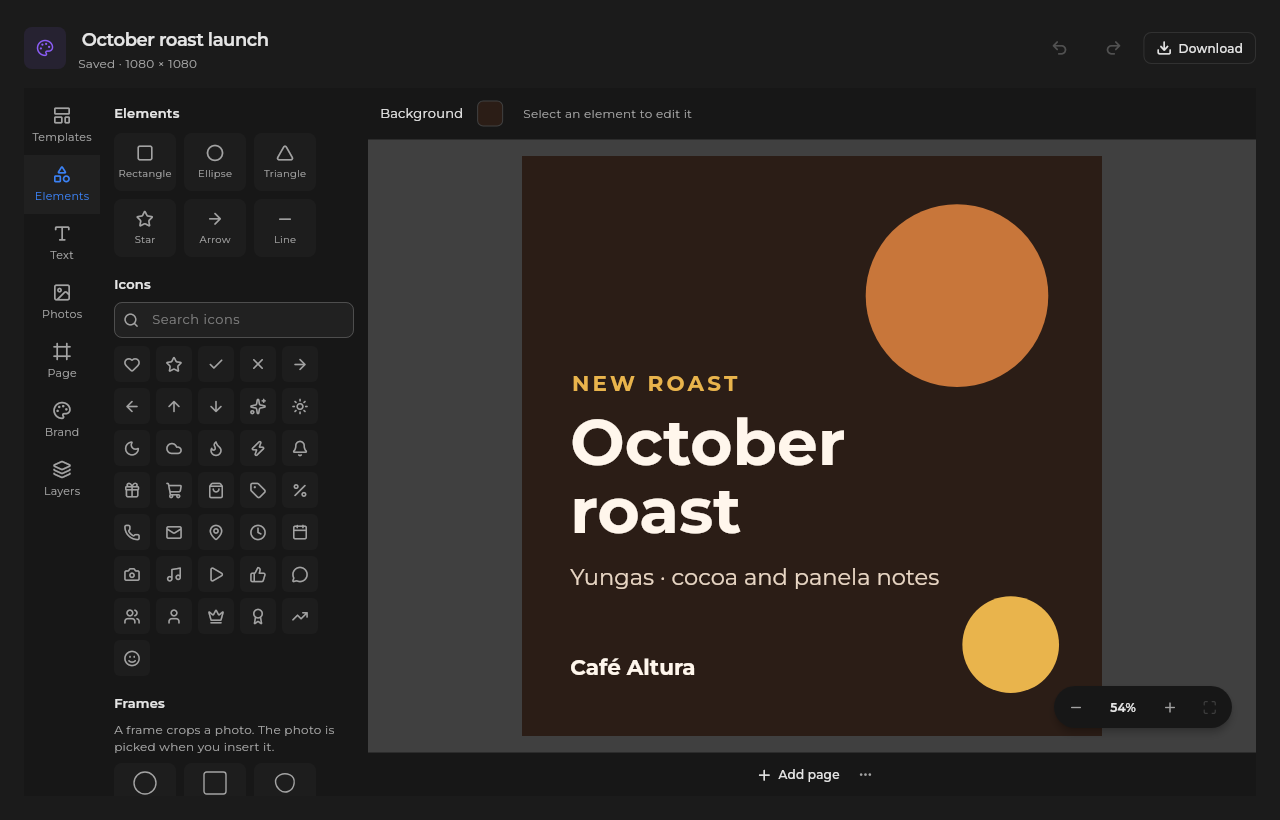The image size is (1280, 820).
Task: Add the moon icon
Action: 132,448
